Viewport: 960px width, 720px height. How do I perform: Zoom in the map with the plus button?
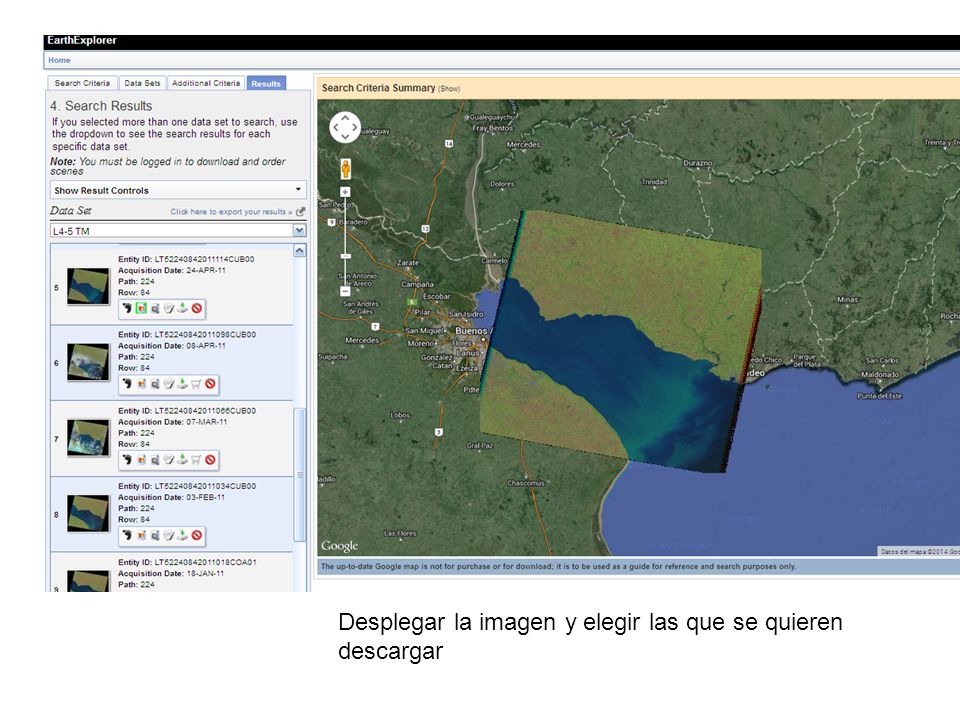click(345, 192)
